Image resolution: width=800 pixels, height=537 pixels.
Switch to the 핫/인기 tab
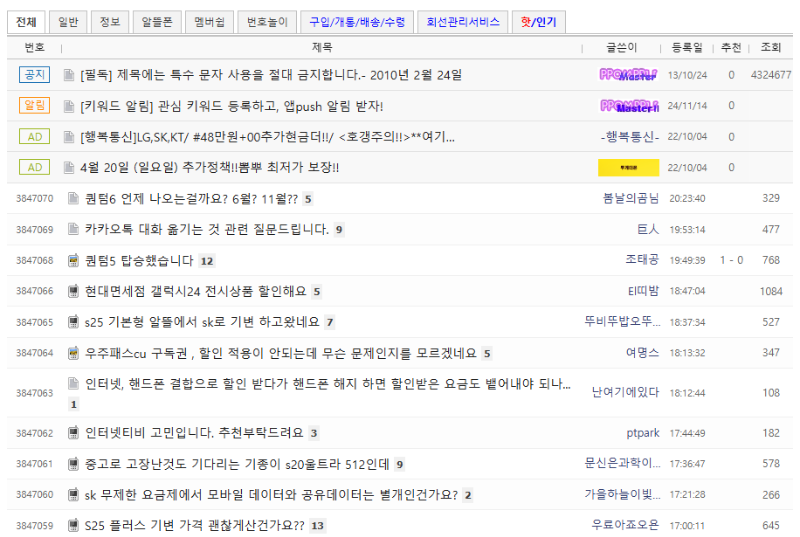538,22
